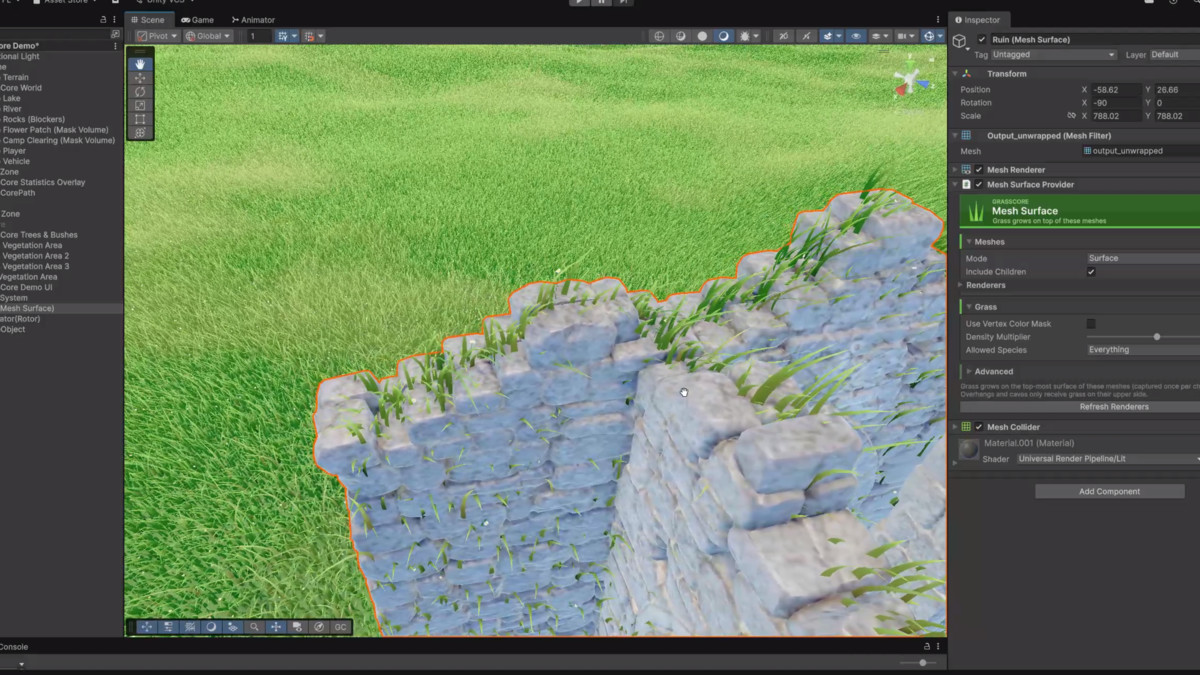Toggle scene lighting bulb icon

point(702,36)
